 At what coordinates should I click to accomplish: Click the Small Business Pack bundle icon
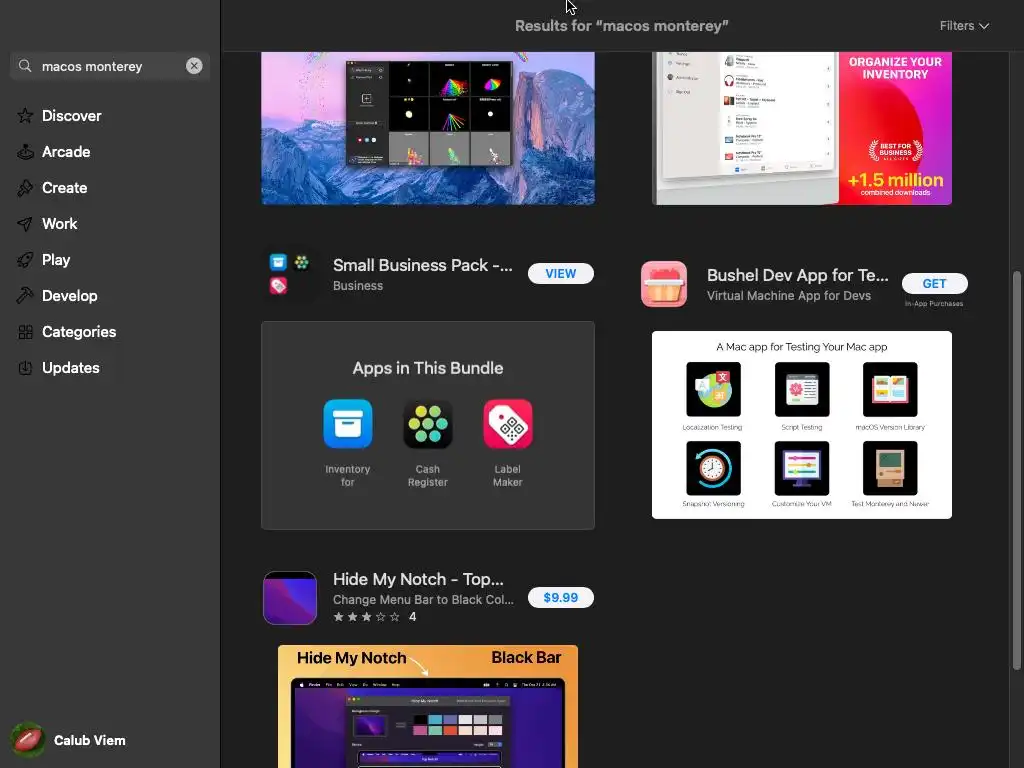click(x=289, y=274)
